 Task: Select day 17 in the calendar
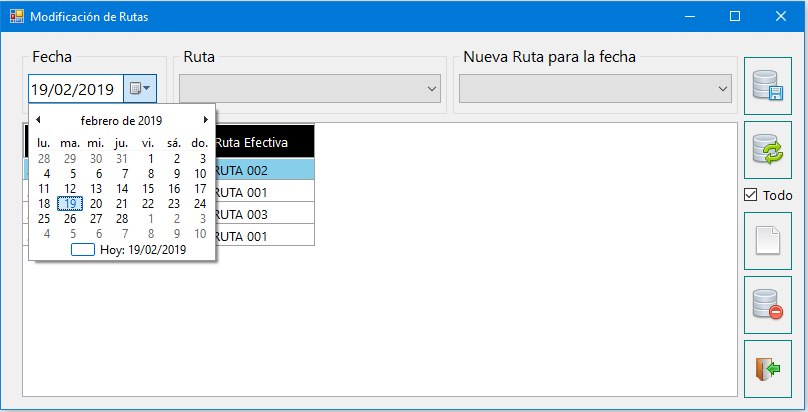200,189
